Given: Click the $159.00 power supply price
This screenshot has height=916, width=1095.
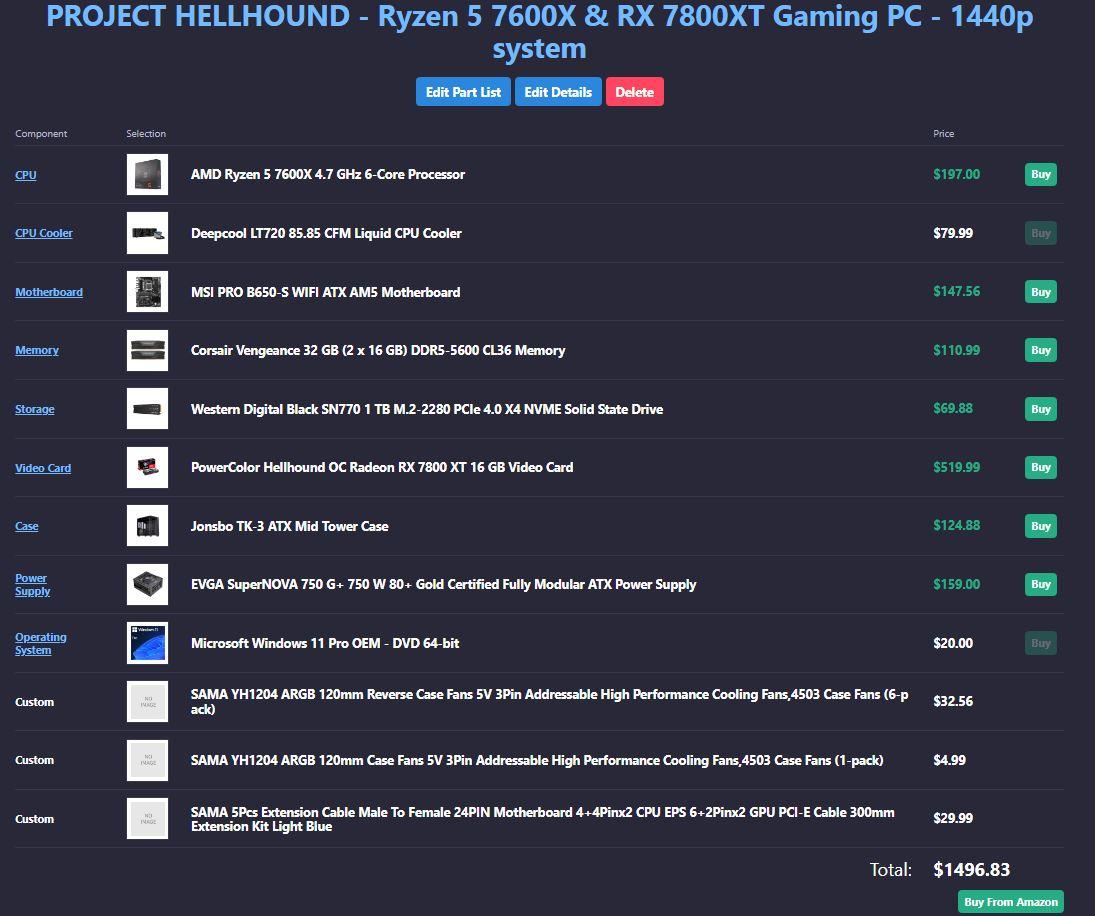Looking at the screenshot, I should pos(956,584).
